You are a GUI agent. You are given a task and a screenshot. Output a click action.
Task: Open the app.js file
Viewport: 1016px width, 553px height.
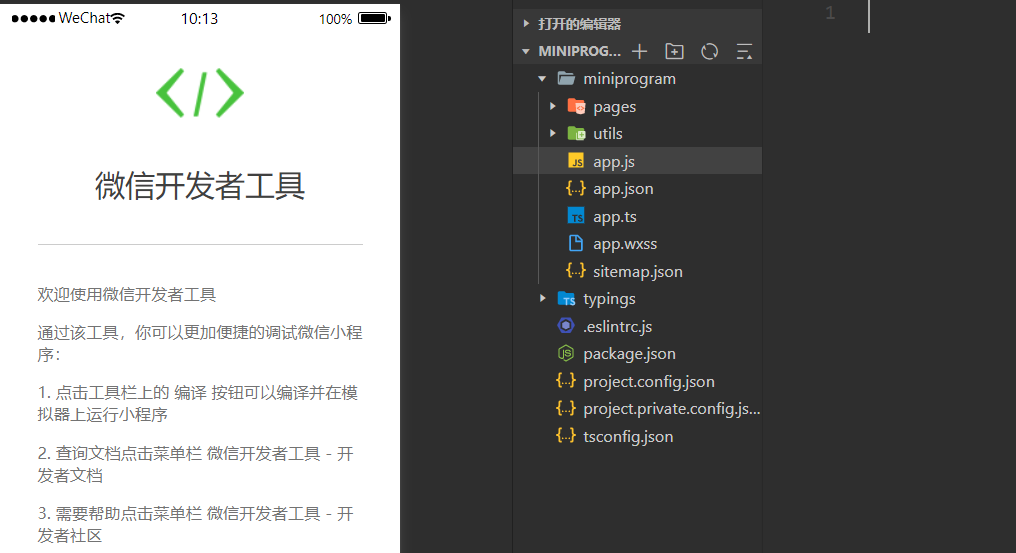click(x=614, y=161)
